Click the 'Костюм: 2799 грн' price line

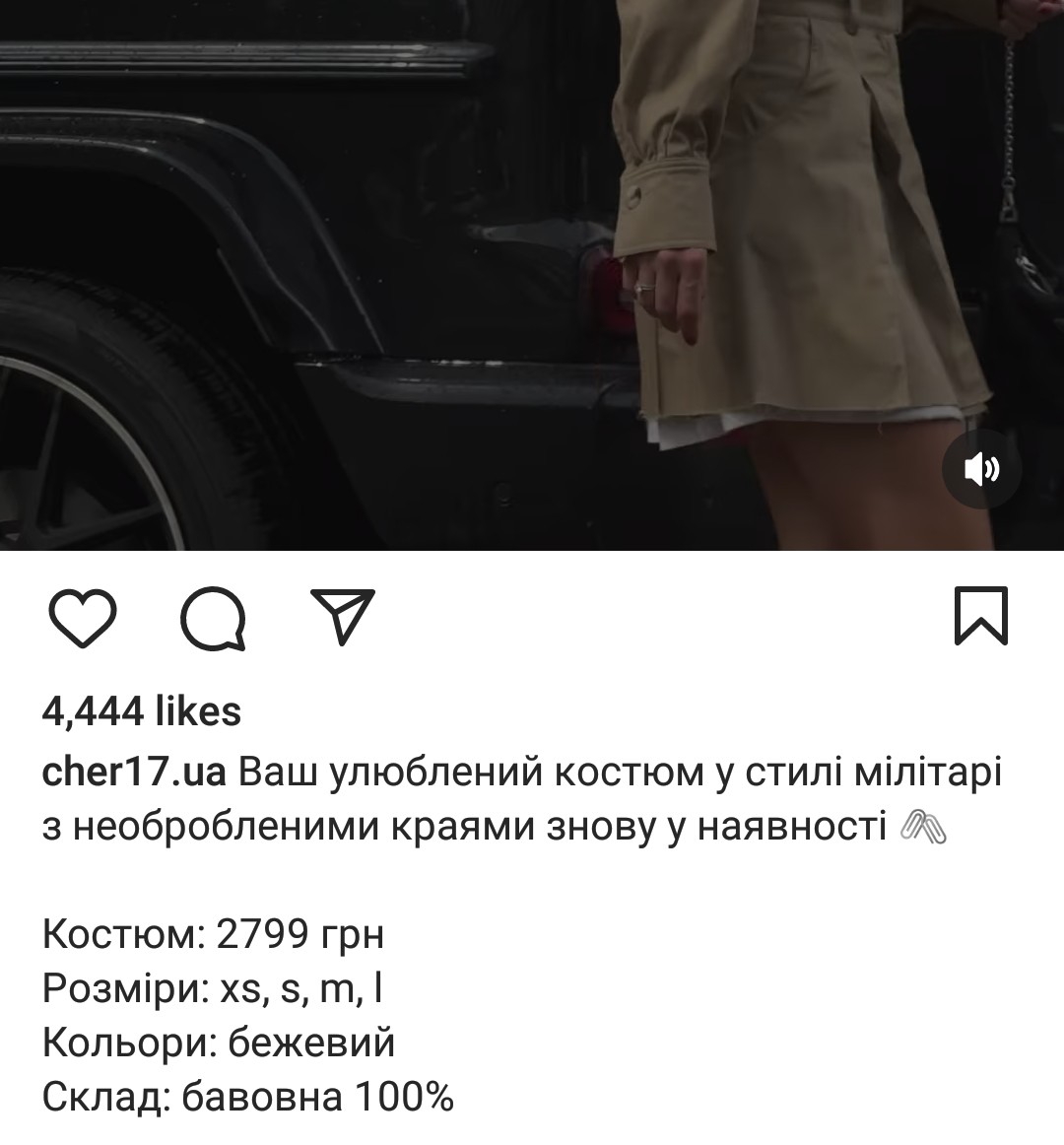[213, 934]
